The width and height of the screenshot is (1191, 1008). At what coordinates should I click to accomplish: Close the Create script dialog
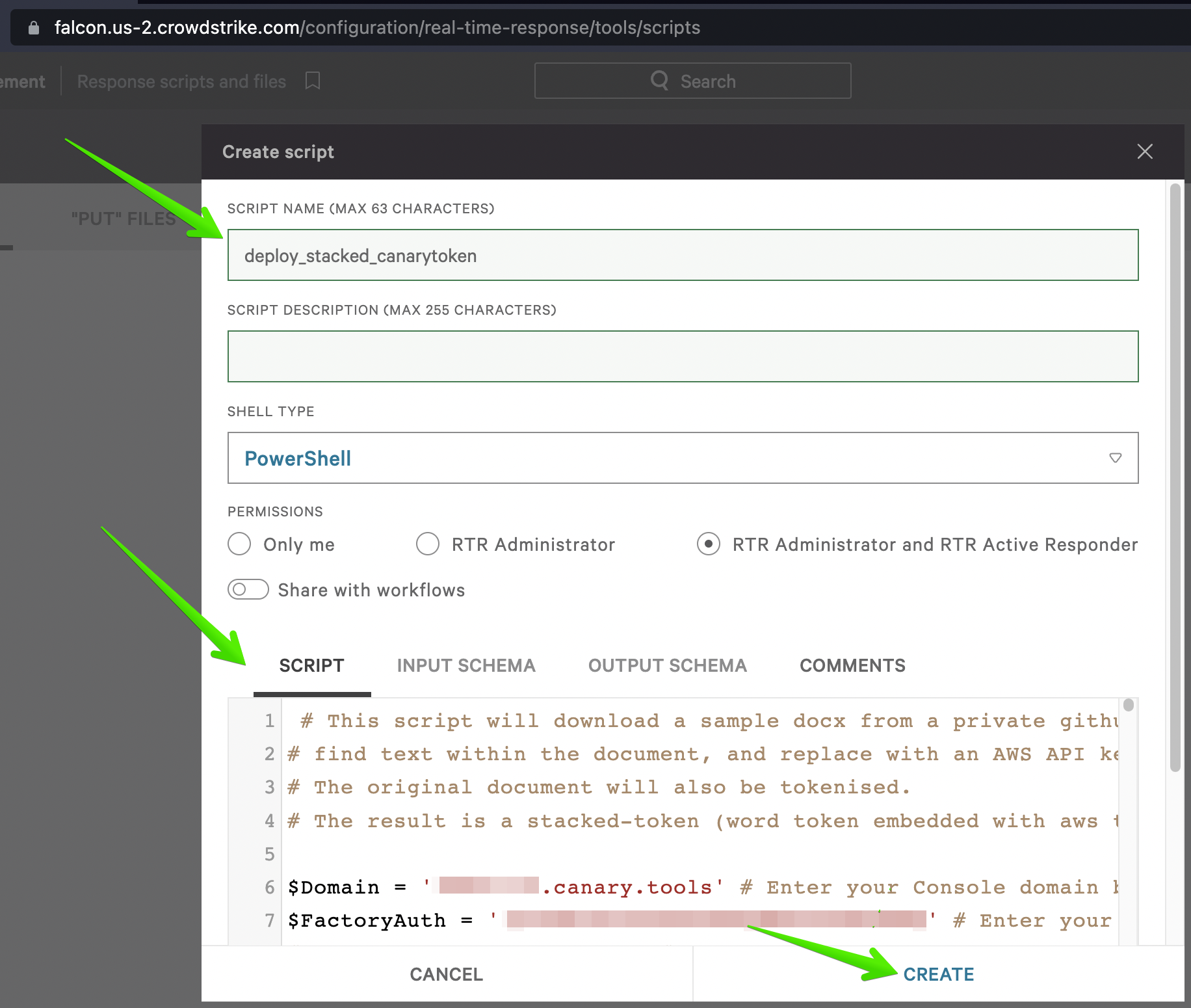(x=1145, y=152)
